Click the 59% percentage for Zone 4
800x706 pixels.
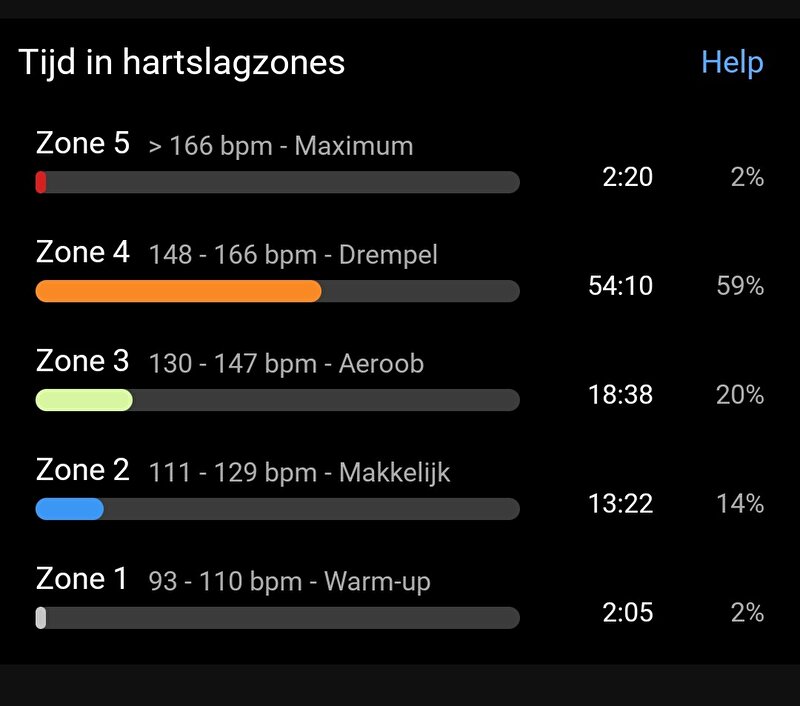click(x=740, y=286)
